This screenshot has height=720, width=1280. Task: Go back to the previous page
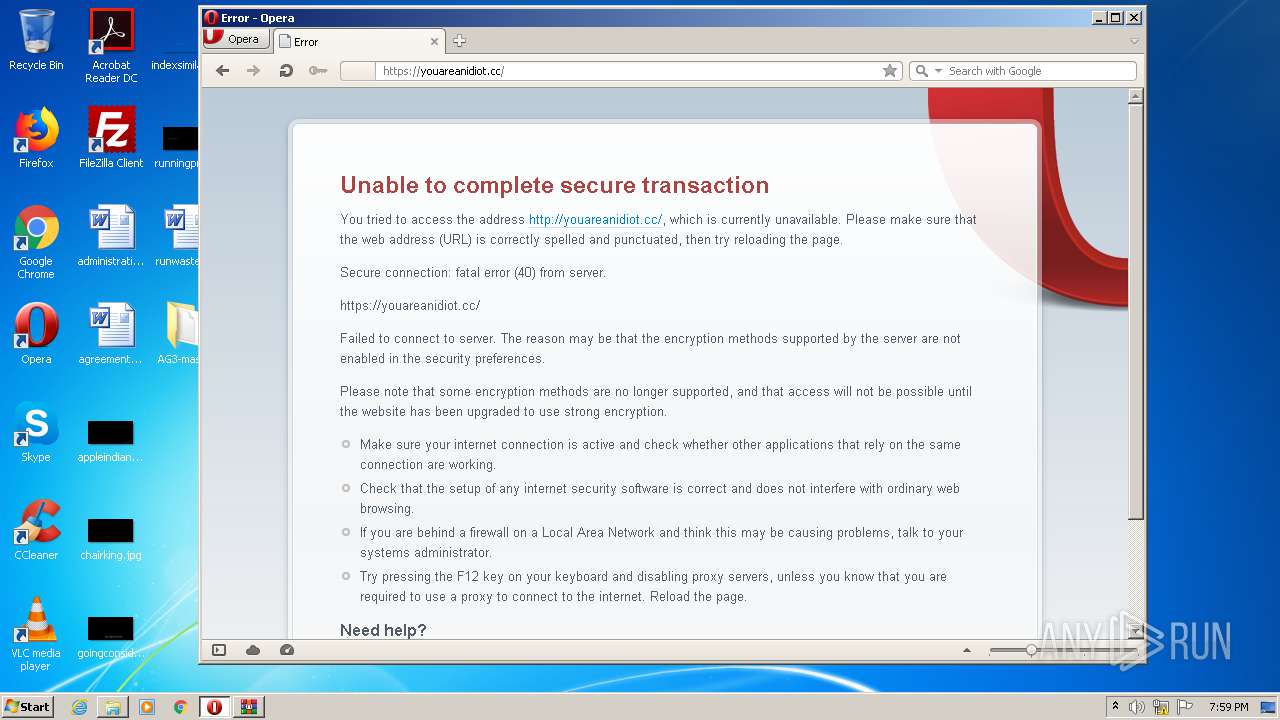223,71
